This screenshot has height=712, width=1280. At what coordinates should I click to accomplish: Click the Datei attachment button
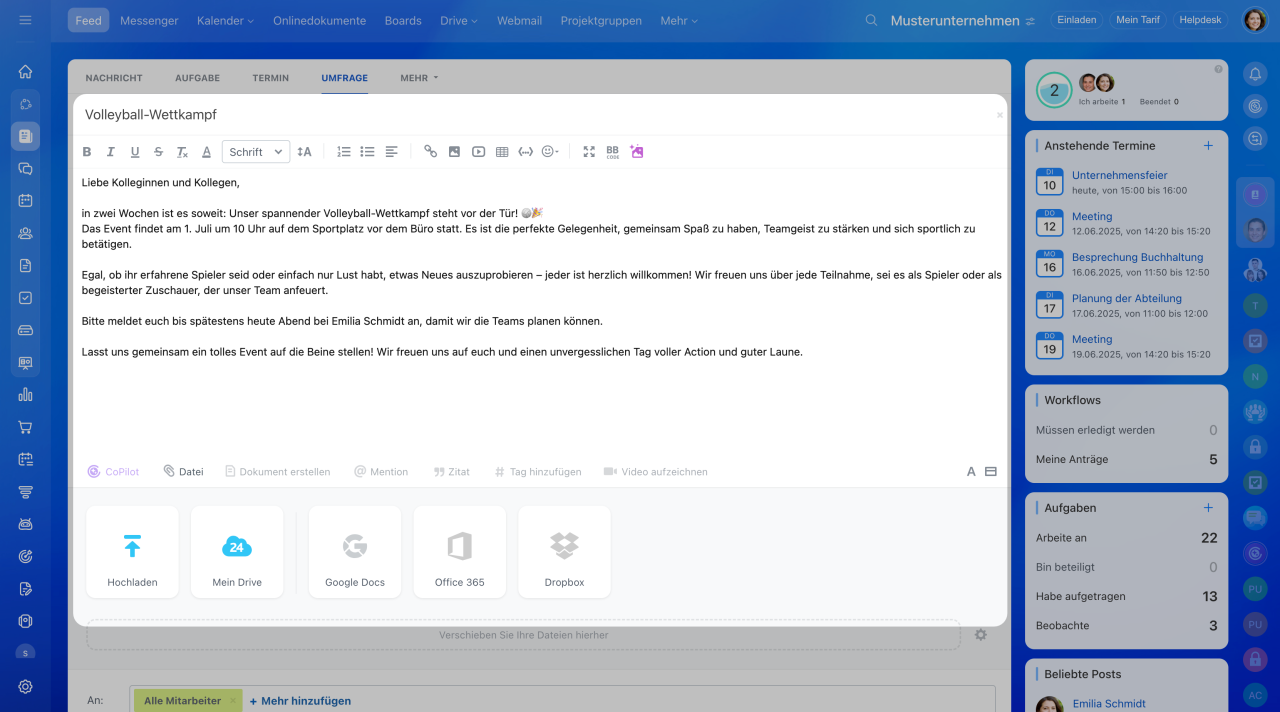183,472
